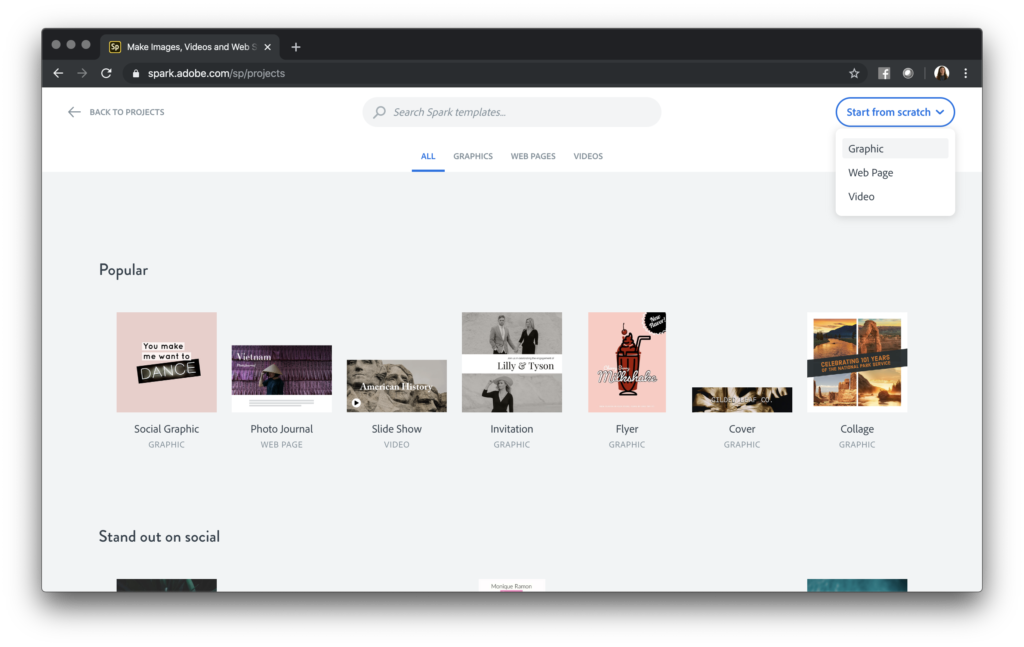The width and height of the screenshot is (1024, 647).
Task: Click the browser back arrow icon
Action: [58, 73]
